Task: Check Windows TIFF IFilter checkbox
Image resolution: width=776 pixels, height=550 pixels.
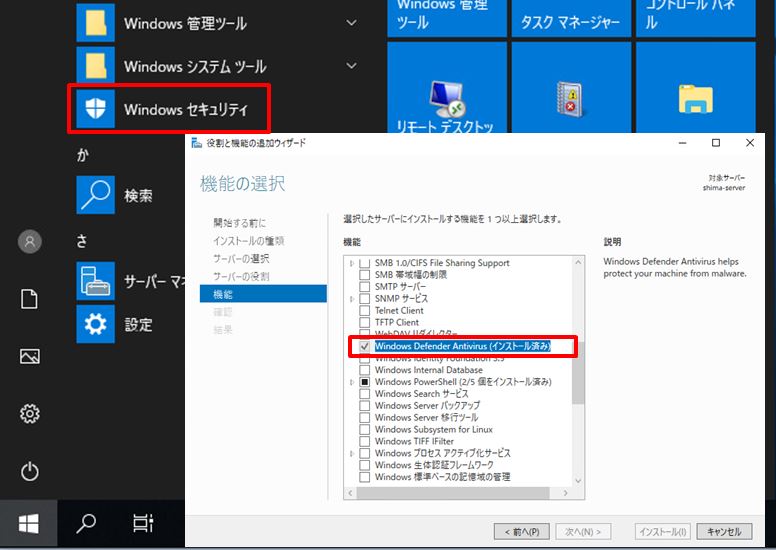Action: pyautogui.click(x=364, y=441)
